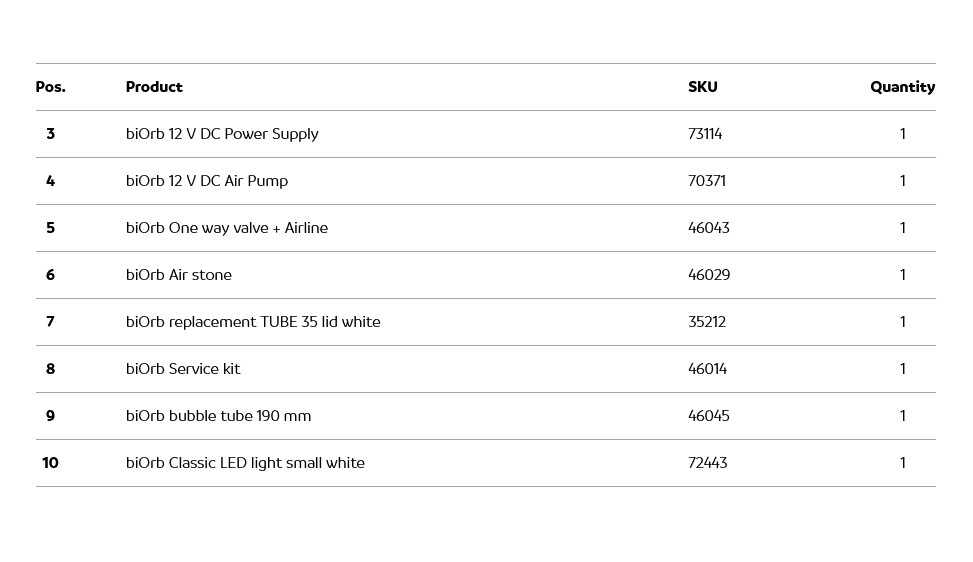Select biOrb bubble tube 190 mm
The height and width of the screenshot is (562, 973).
tap(218, 416)
